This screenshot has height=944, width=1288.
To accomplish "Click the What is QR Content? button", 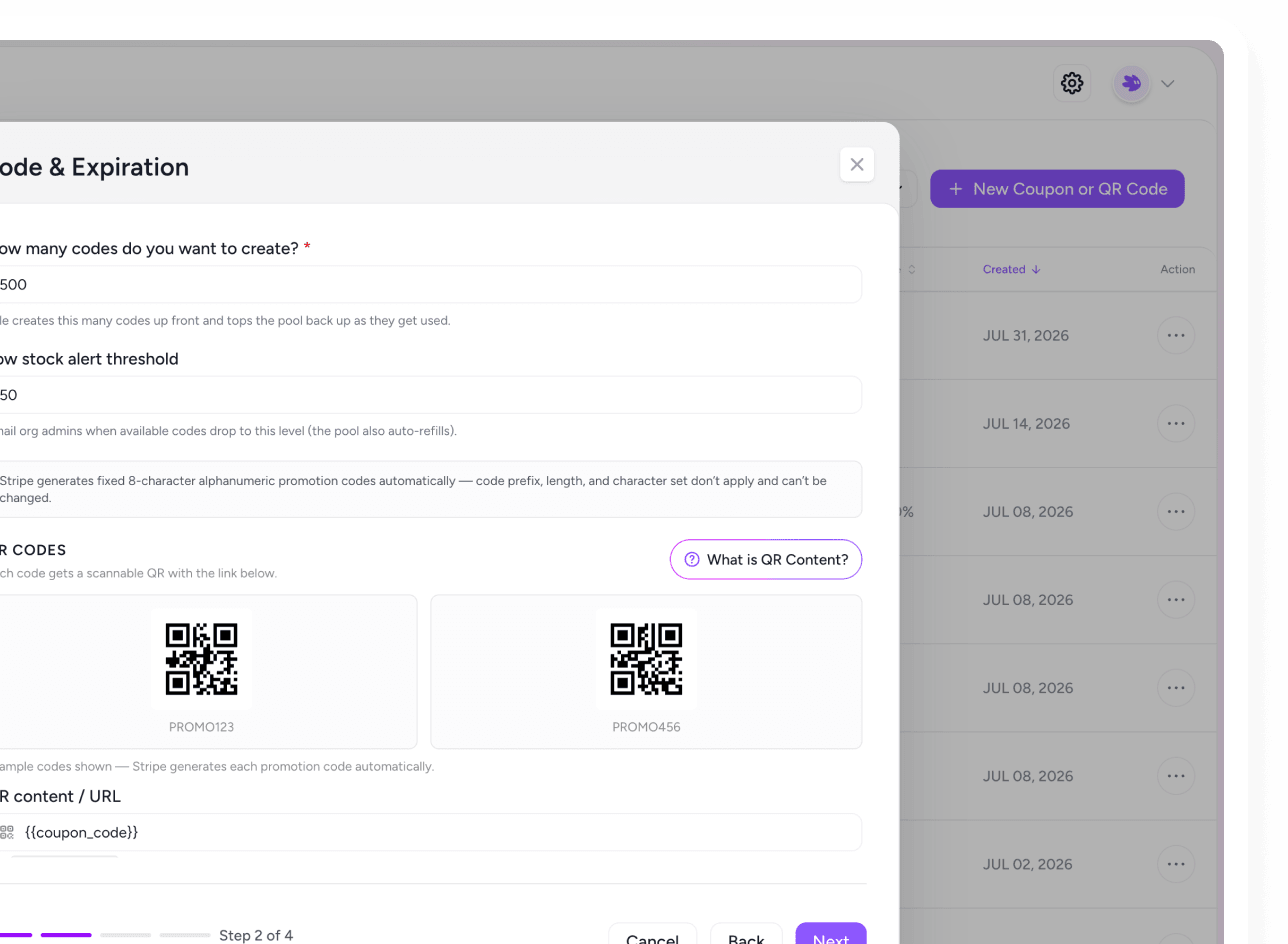I will (x=766, y=560).
